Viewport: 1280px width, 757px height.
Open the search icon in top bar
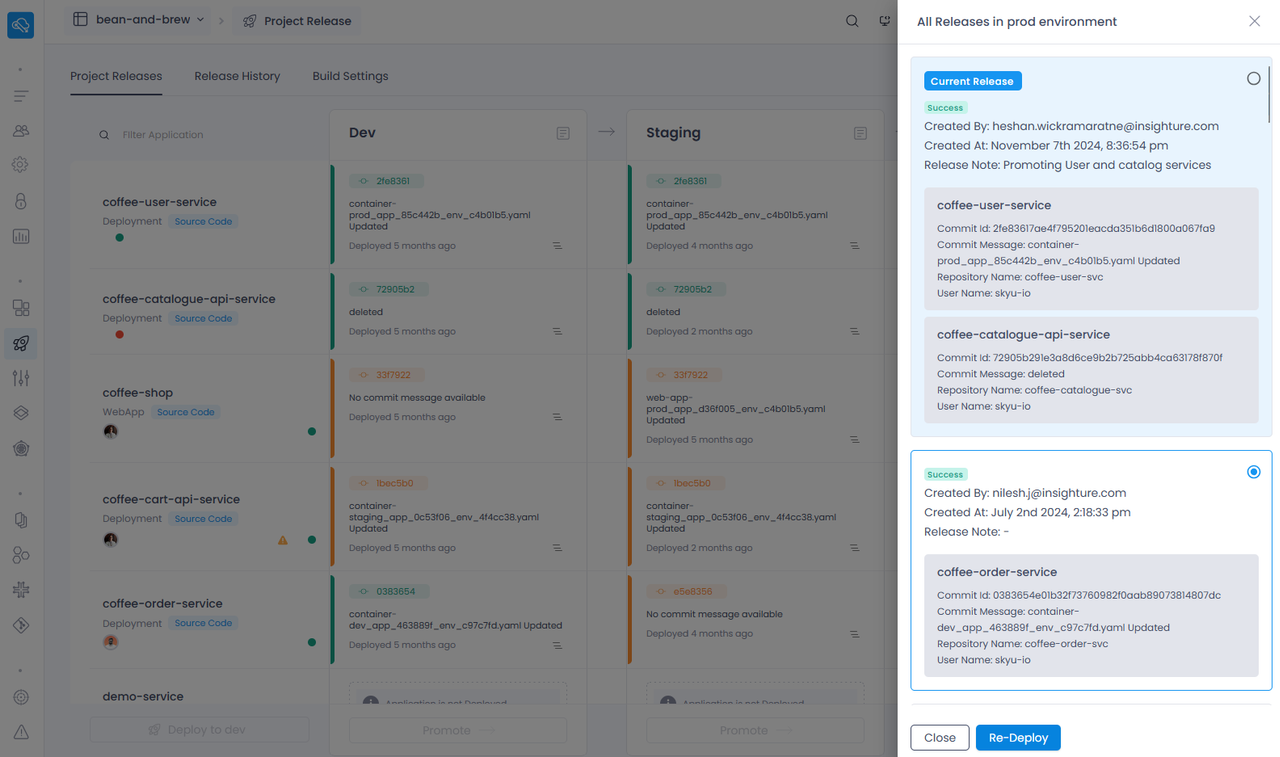coord(852,21)
